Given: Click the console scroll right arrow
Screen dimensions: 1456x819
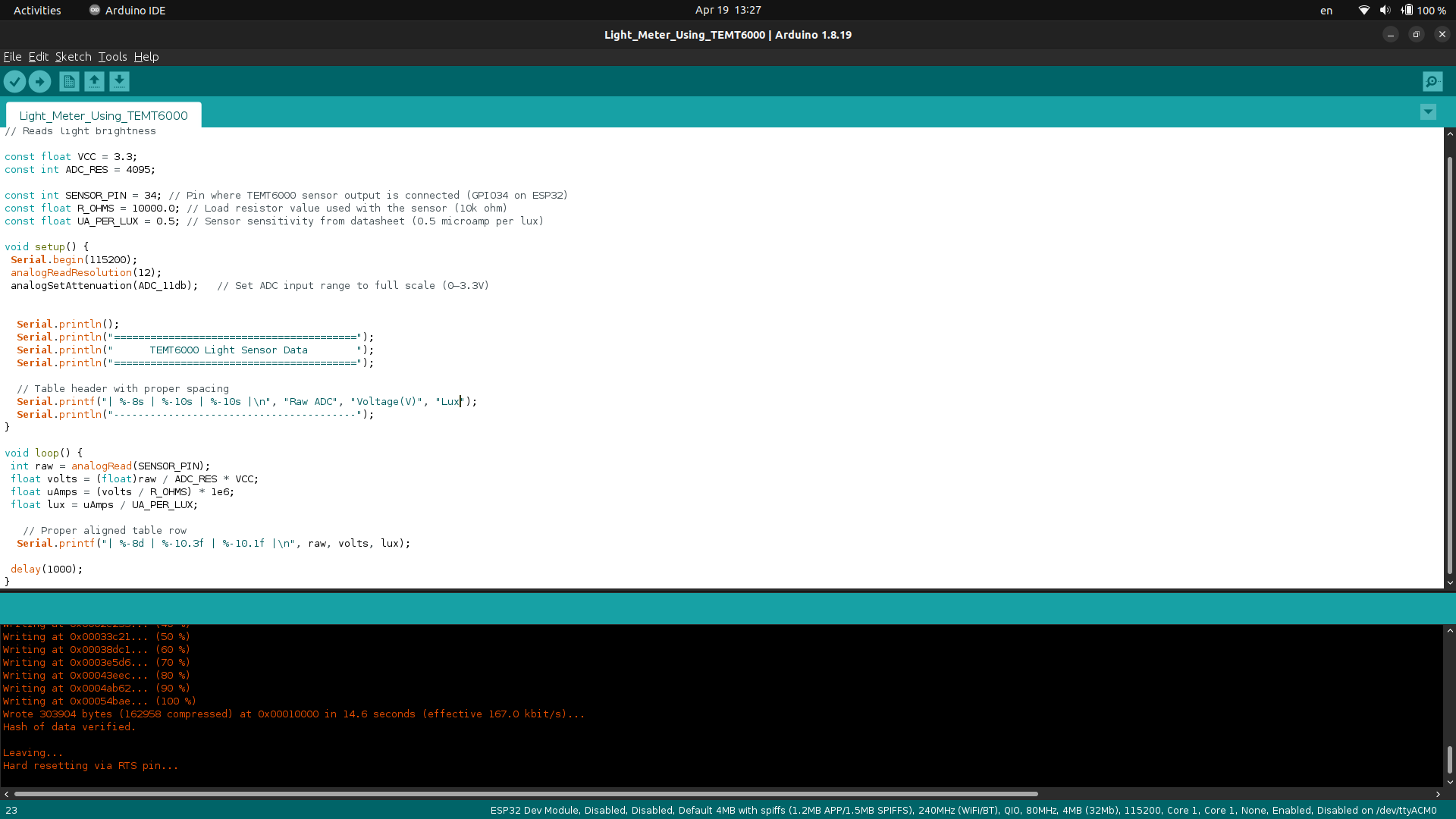Looking at the screenshot, I should point(1438,794).
